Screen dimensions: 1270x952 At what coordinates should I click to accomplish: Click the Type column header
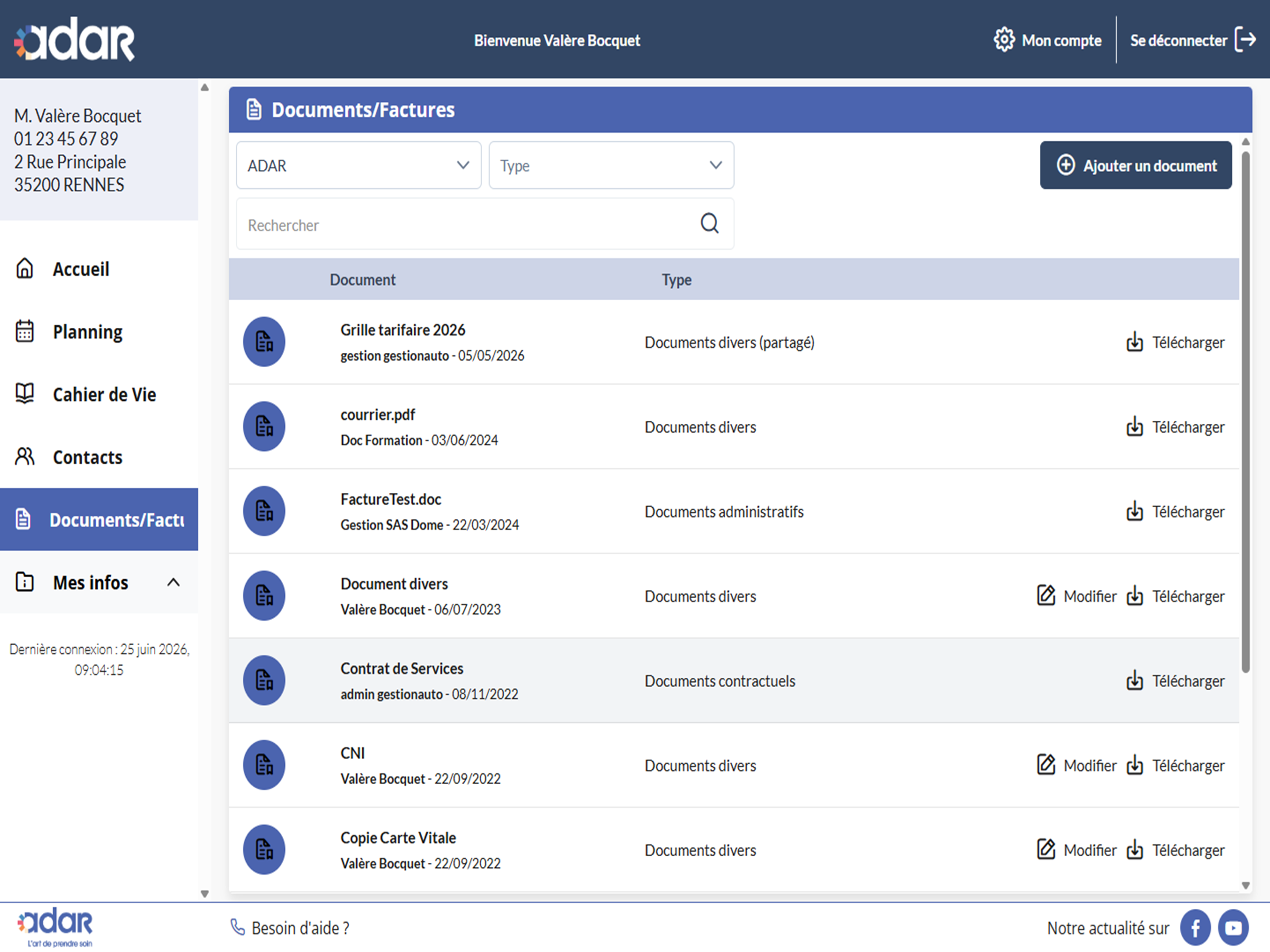pyautogui.click(x=676, y=280)
